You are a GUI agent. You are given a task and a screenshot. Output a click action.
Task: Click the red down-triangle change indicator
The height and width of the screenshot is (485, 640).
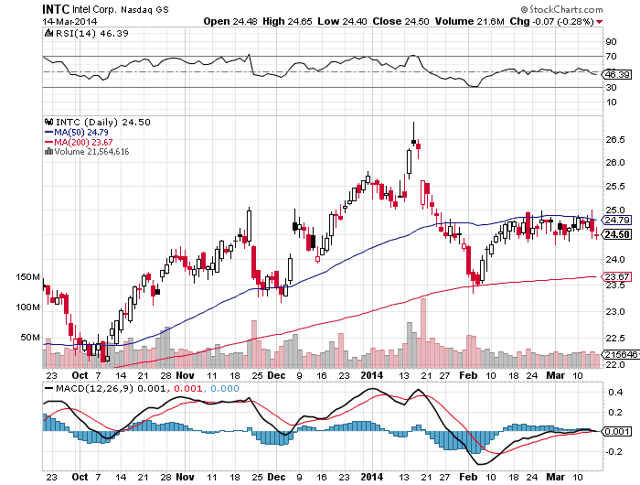[599, 22]
